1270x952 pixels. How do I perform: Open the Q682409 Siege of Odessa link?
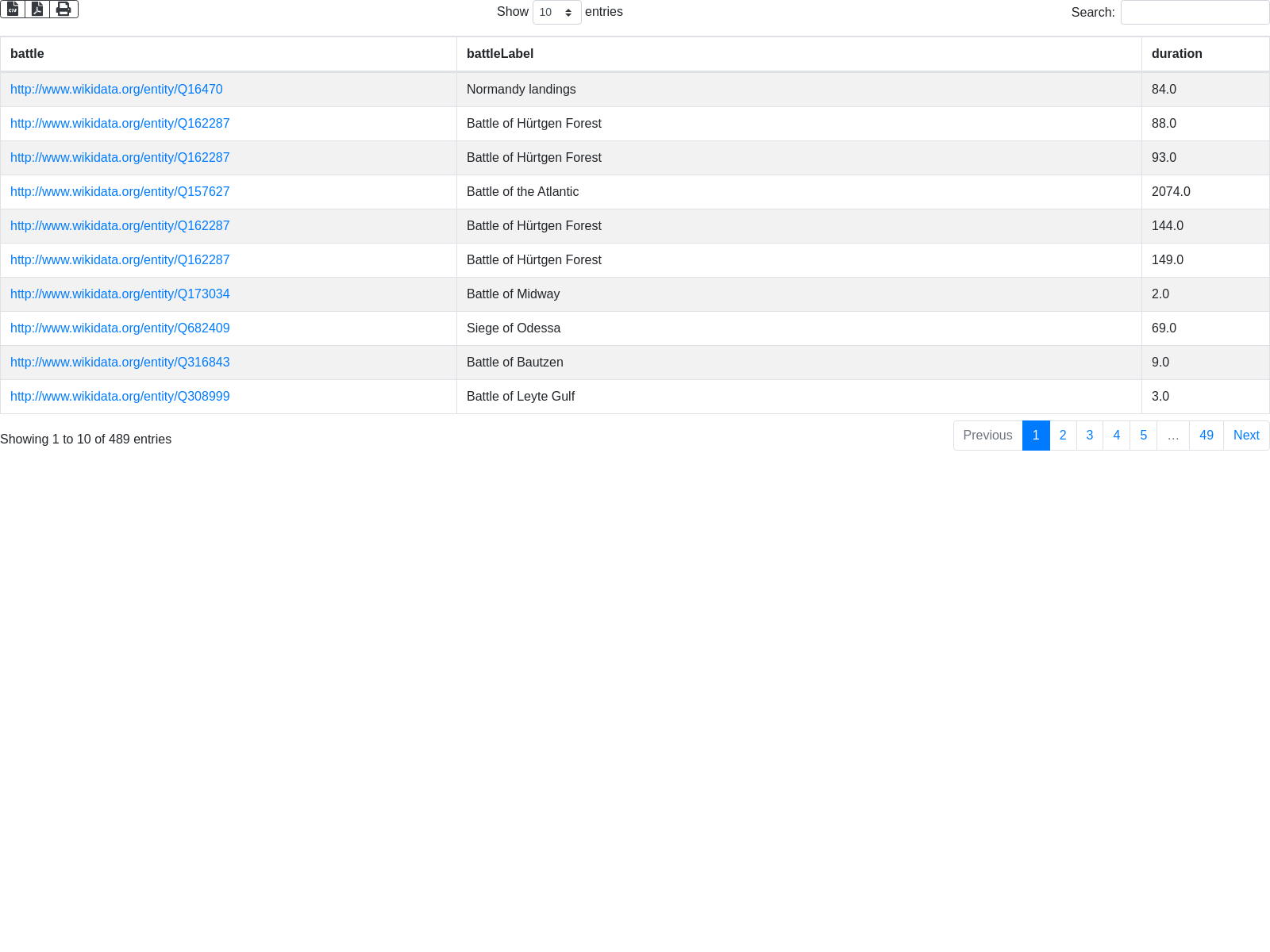(x=120, y=328)
